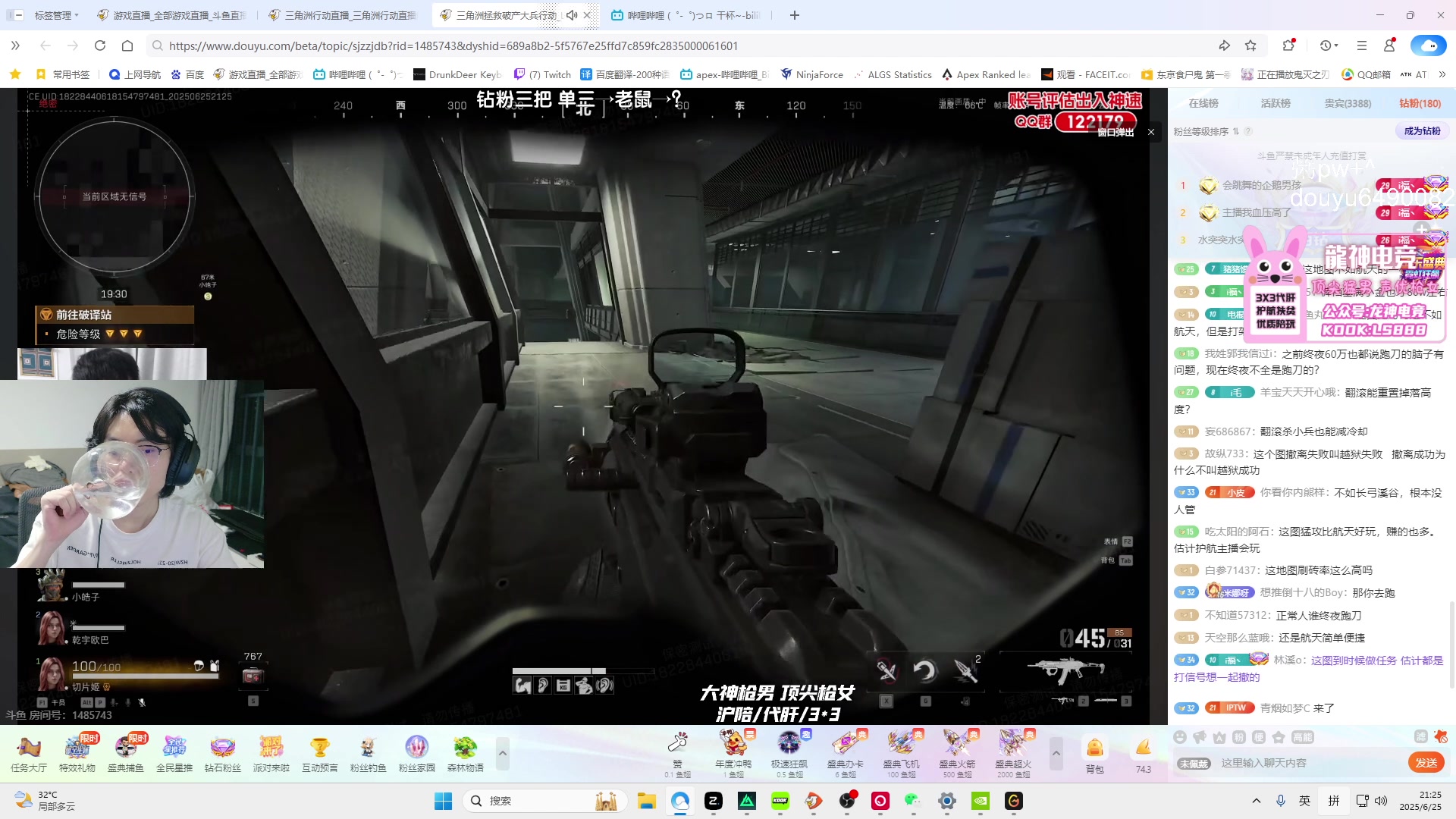
Task: Switch the 英 input language indicator
Action: (x=1304, y=801)
